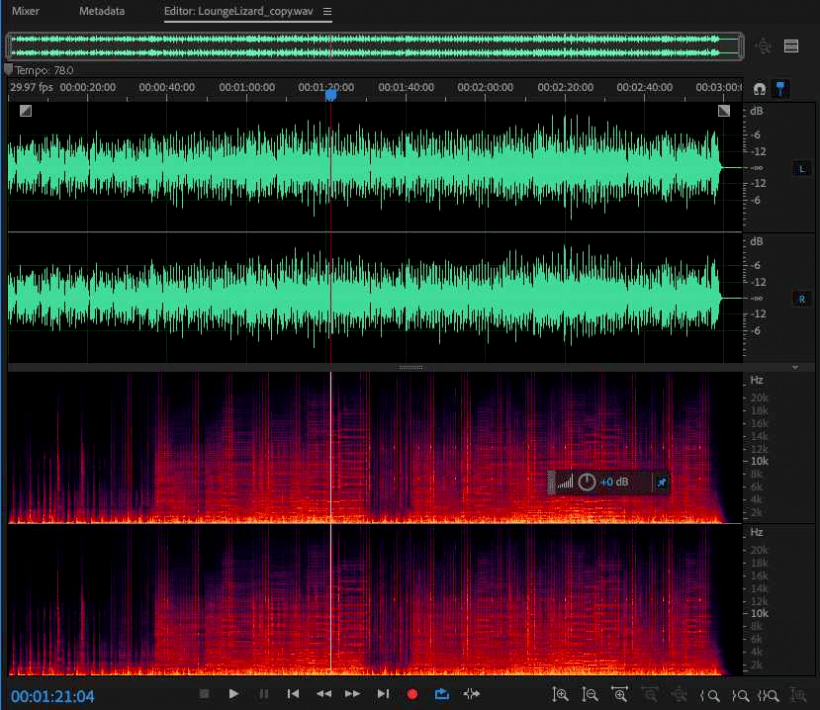Image resolution: width=820 pixels, height=710 pixels.
Task: Open the Metadata tab
Action: [101, 11]
